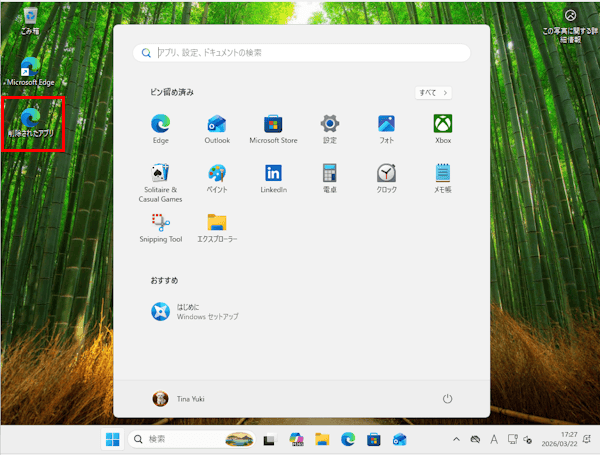This screenshot has width=600, height=455.
Task: Open the volume tray icon
Action: pyautogui.click(x=528, y=440)
